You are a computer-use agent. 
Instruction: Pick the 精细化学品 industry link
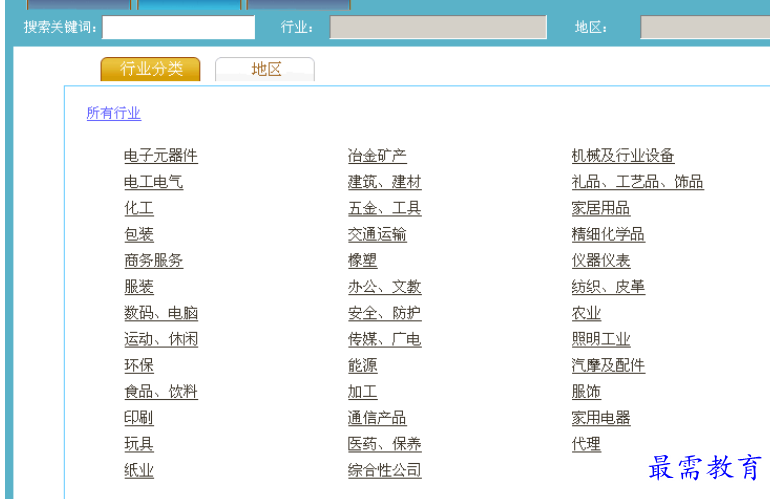(x=608, y=234)
